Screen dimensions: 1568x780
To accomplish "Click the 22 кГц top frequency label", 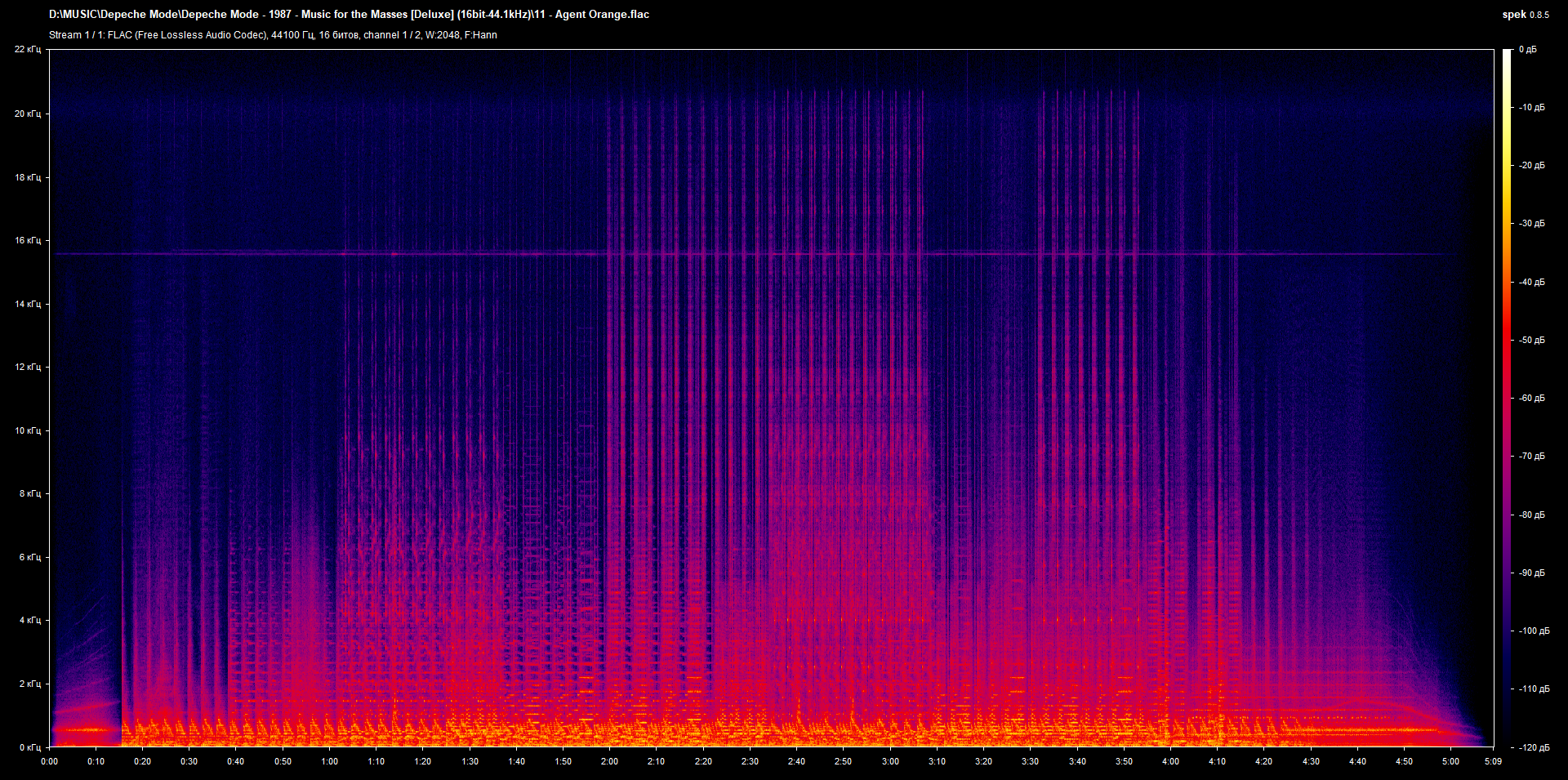I will [27, 50].
